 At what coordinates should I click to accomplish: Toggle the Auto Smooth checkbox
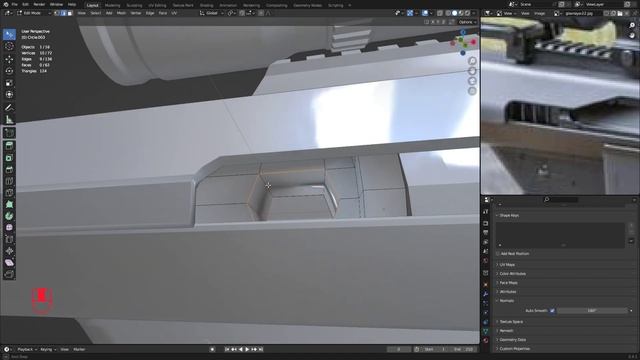coord(552,311)
